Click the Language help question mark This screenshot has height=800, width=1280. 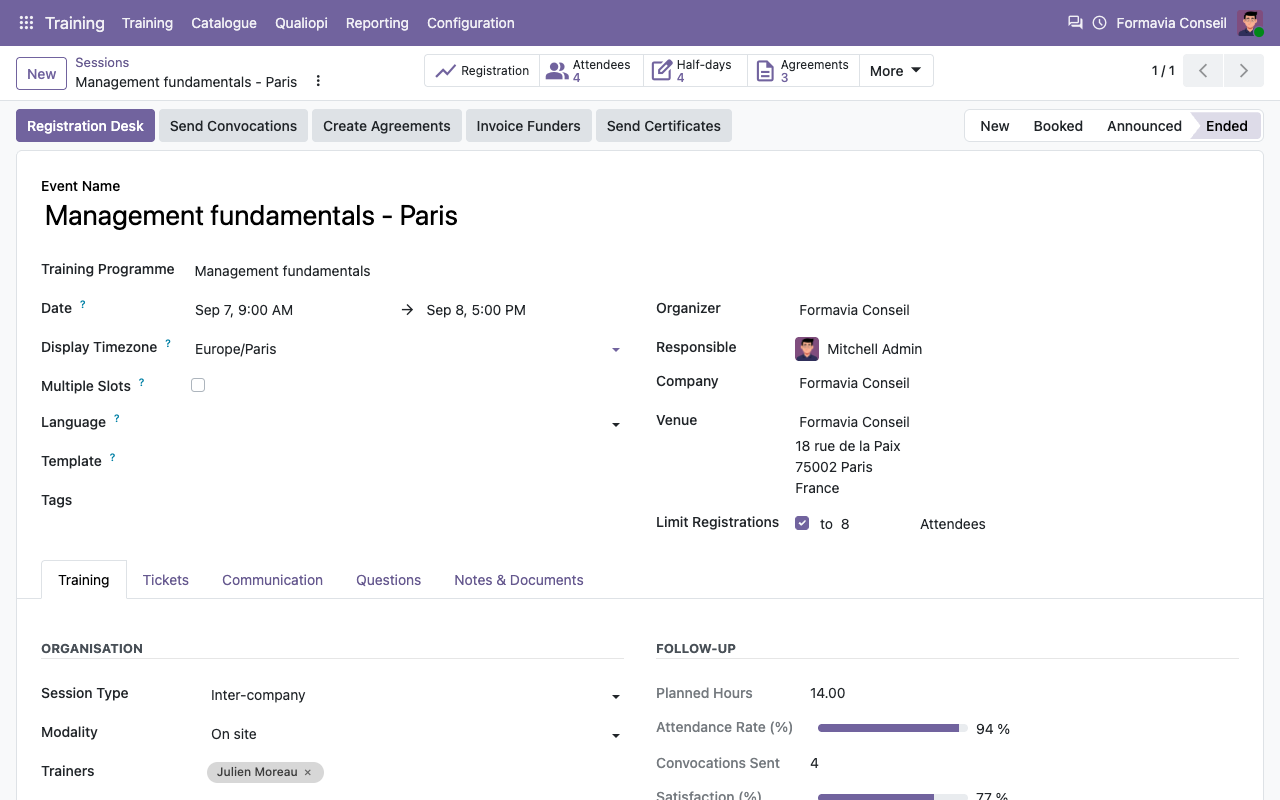coord(117,418)
